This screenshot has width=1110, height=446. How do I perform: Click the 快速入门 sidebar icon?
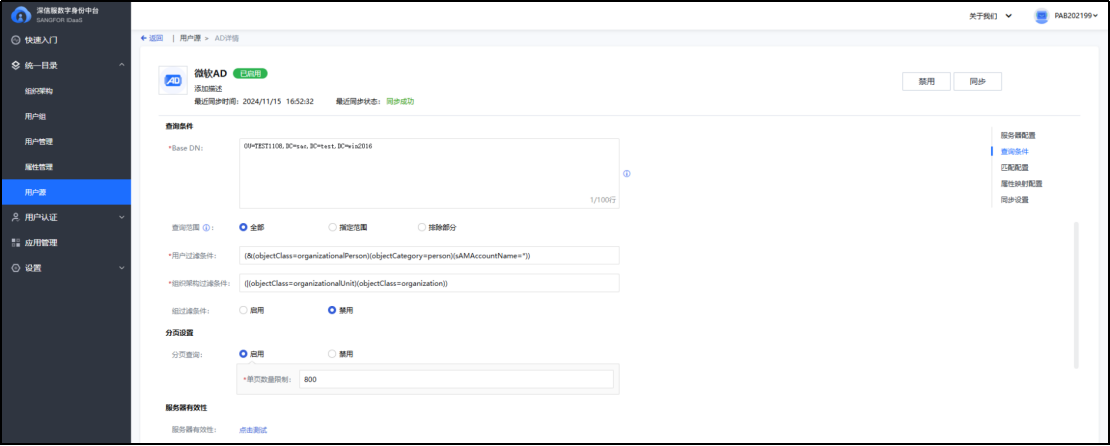coord(15,40)
